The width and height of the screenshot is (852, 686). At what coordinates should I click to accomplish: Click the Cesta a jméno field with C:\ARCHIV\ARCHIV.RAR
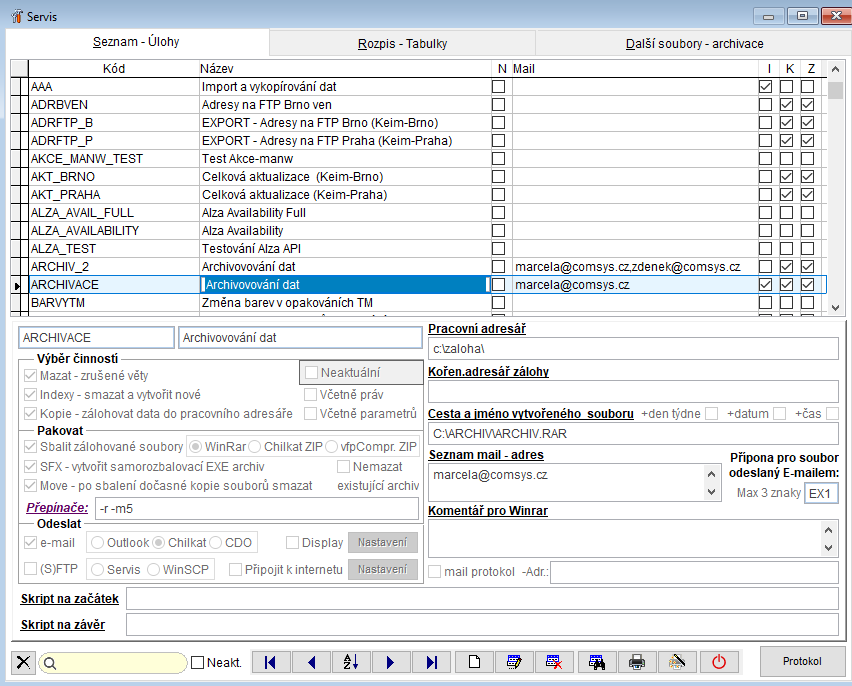click(633, 434)
